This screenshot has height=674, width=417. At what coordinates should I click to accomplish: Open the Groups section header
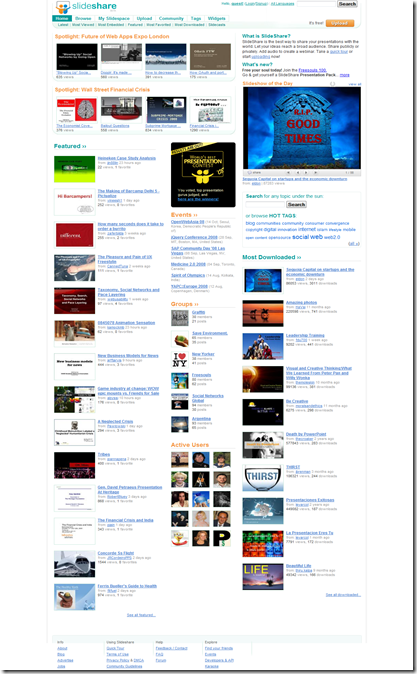[x=184, y=304]
